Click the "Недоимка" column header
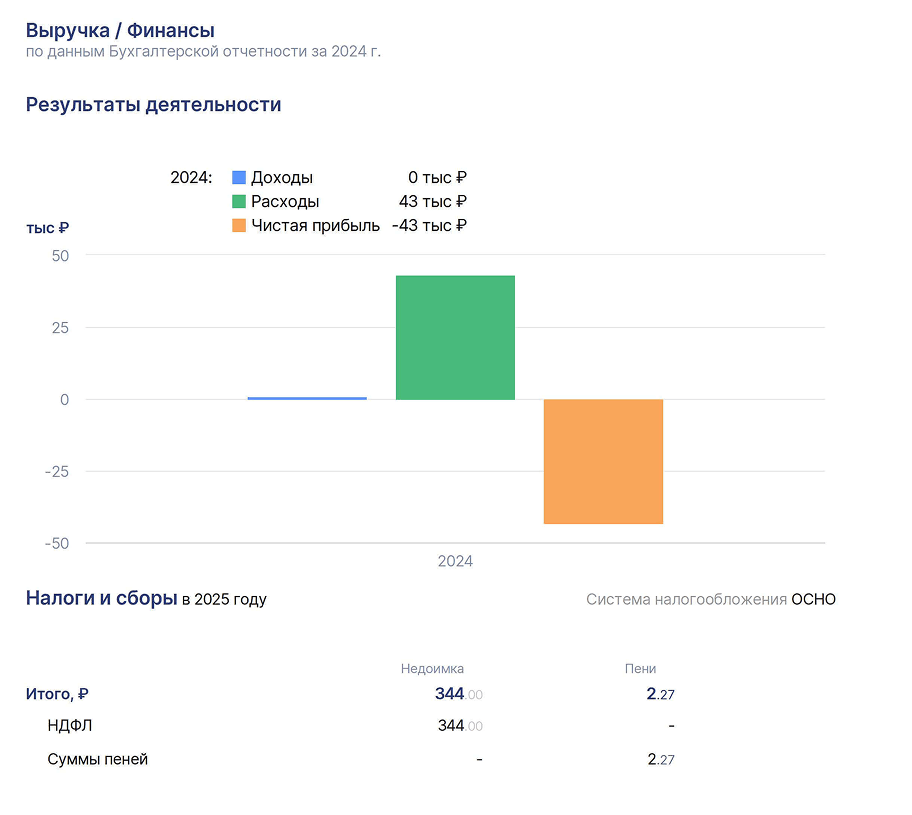Image resolution: width=912 pixels, height=815 pixels. (x=432, y=669)
